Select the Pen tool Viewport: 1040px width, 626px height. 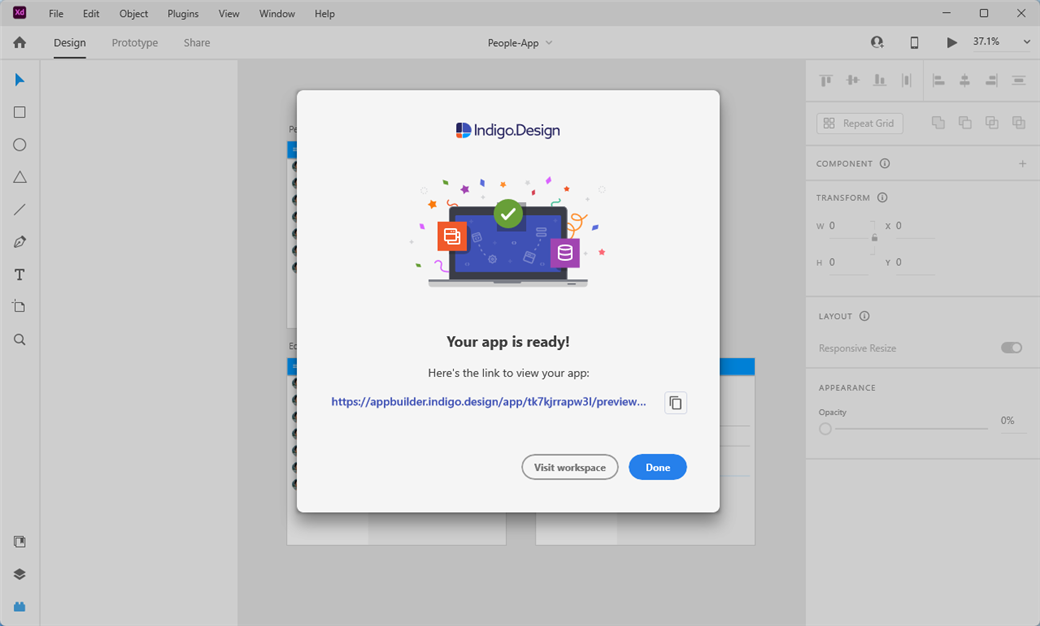20,242
